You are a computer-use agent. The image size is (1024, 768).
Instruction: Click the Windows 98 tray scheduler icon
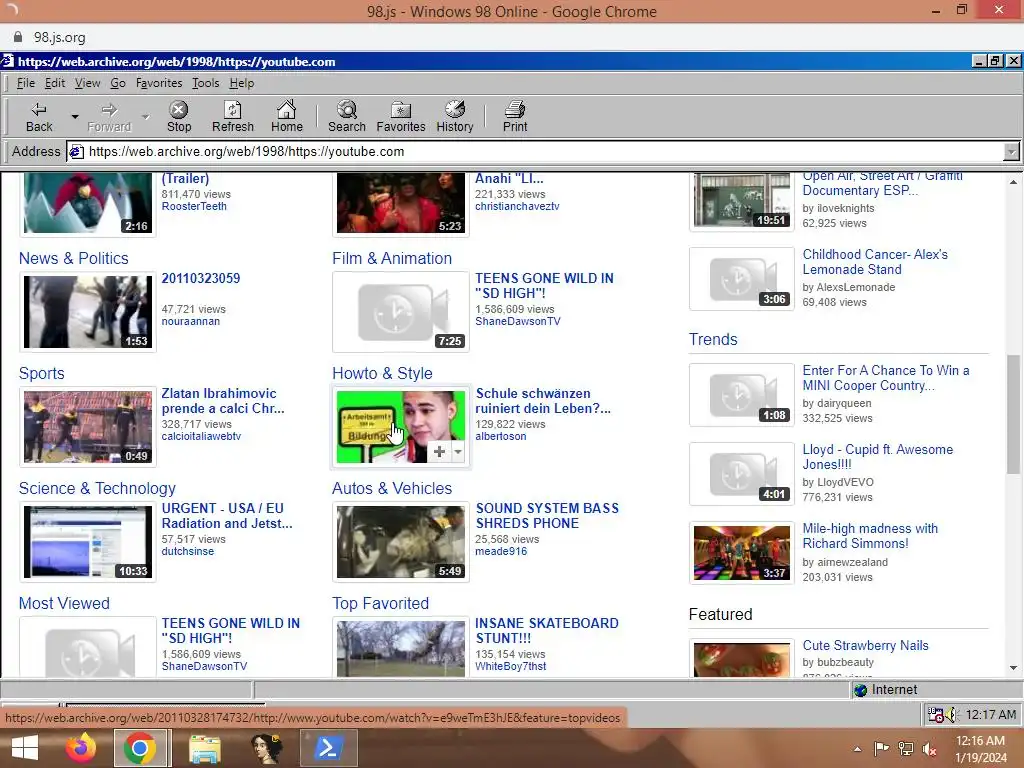[935, 715]
